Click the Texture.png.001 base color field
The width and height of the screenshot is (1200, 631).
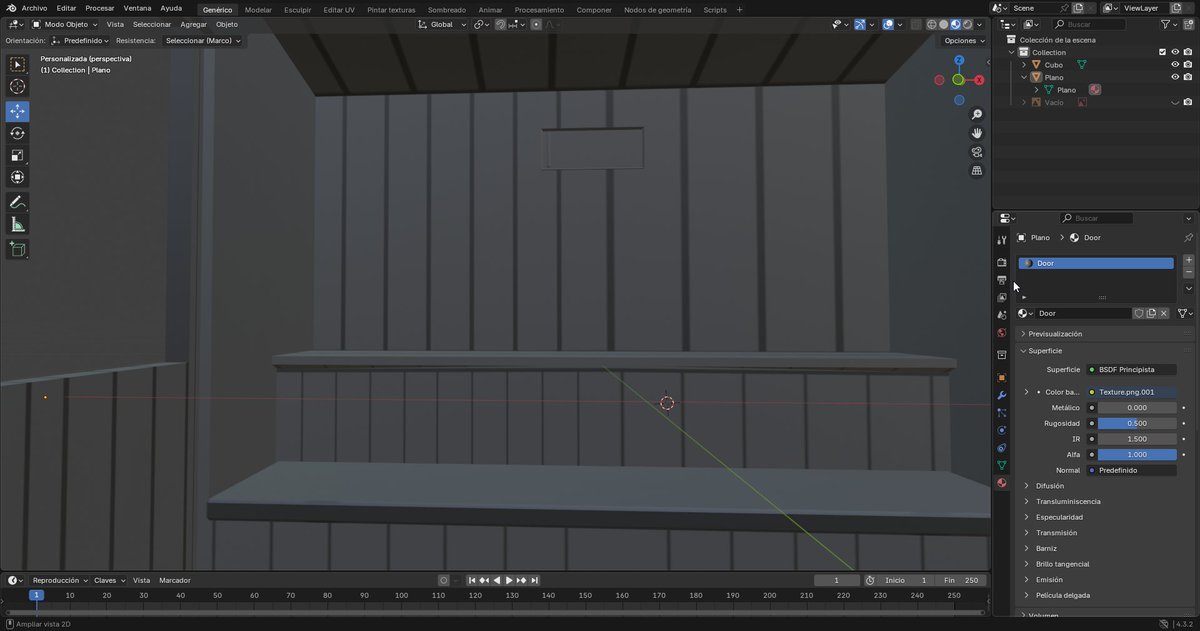[1131, 392]
